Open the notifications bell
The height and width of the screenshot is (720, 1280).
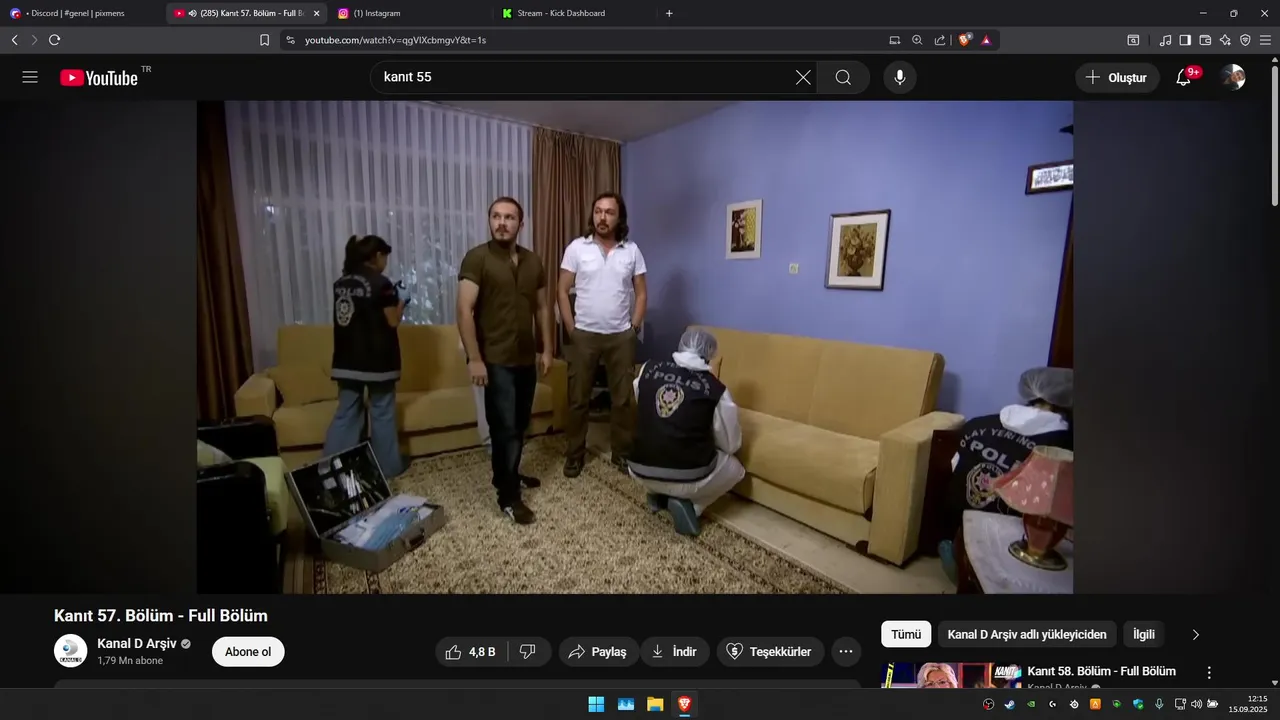(1184, 77)
